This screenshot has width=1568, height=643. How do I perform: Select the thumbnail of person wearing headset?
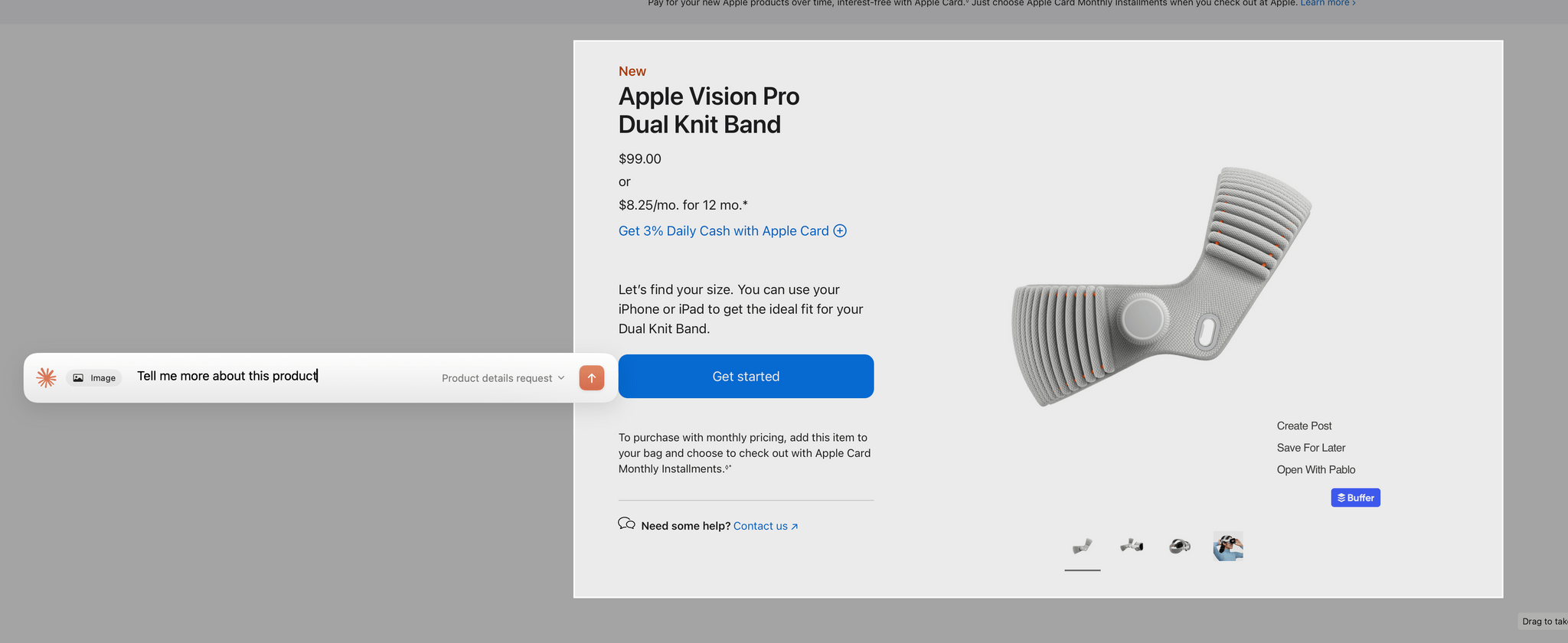(1228, 547)
